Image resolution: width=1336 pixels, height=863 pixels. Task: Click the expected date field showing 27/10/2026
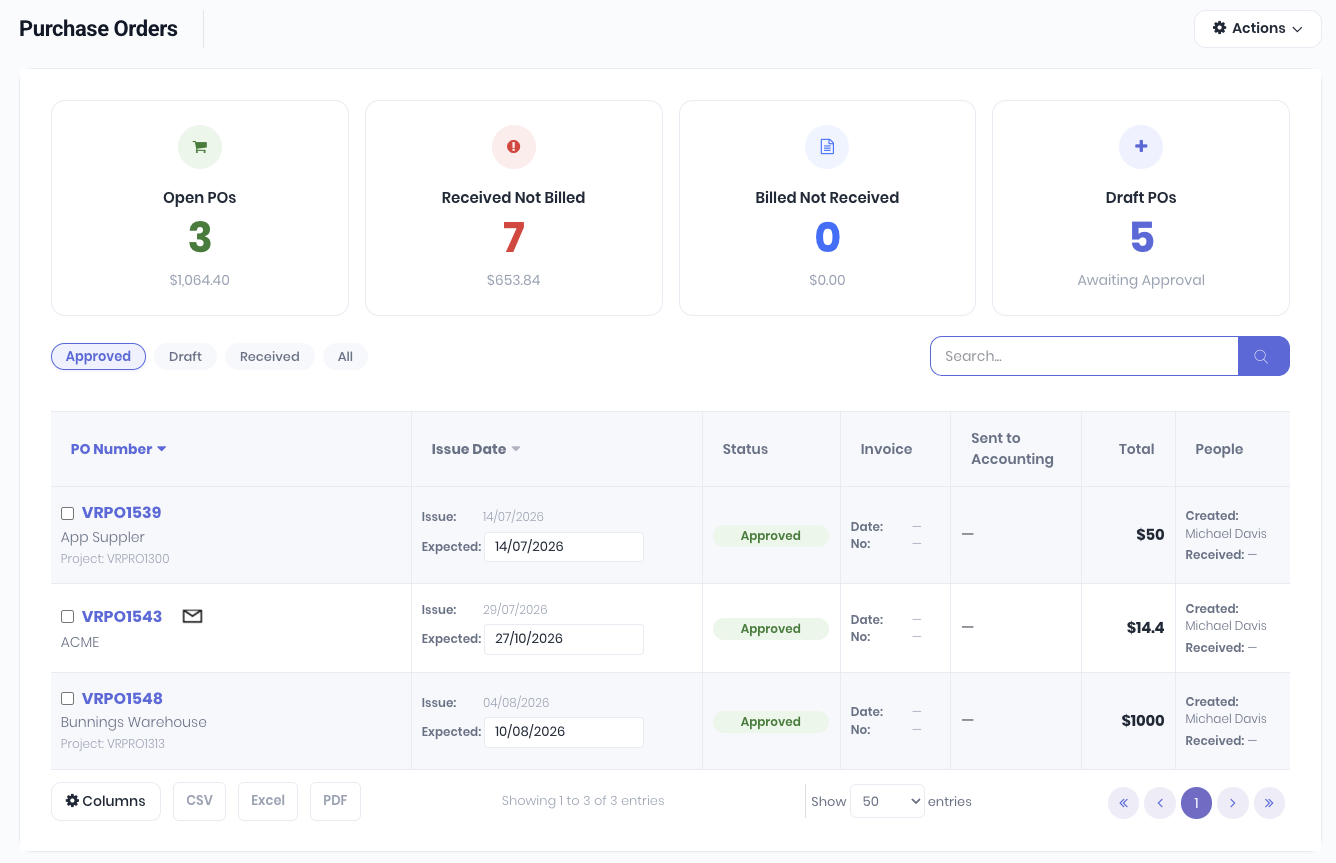click(x=564, y=639)
